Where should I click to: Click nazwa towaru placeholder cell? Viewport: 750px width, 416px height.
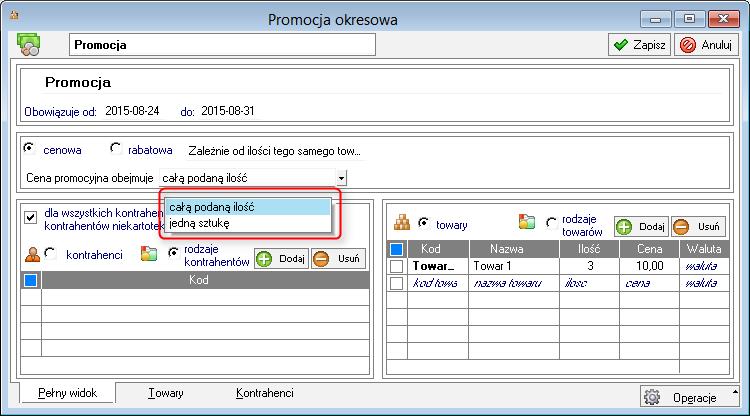tap(514, 284)
